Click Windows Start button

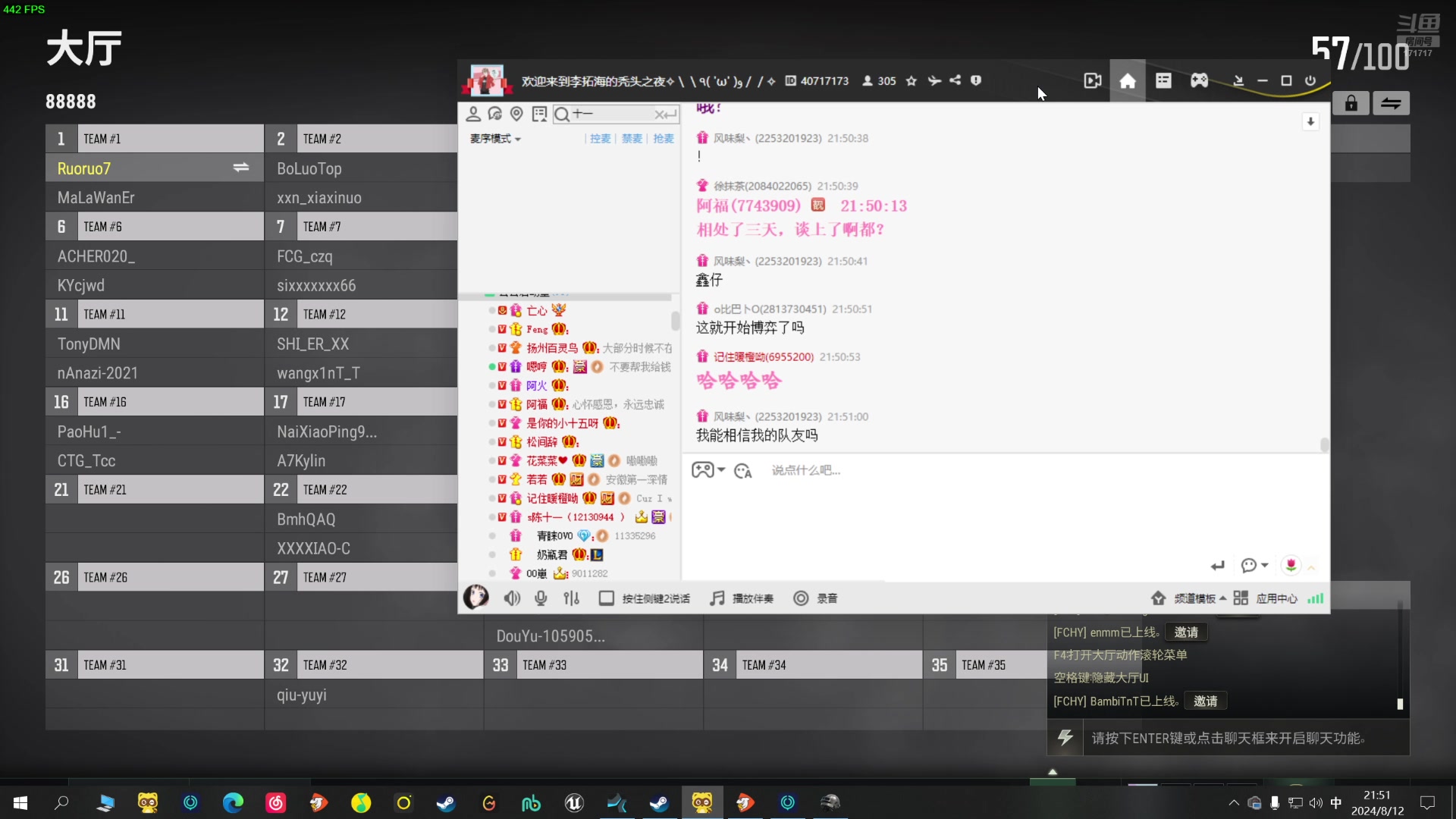tap(20, 802)
